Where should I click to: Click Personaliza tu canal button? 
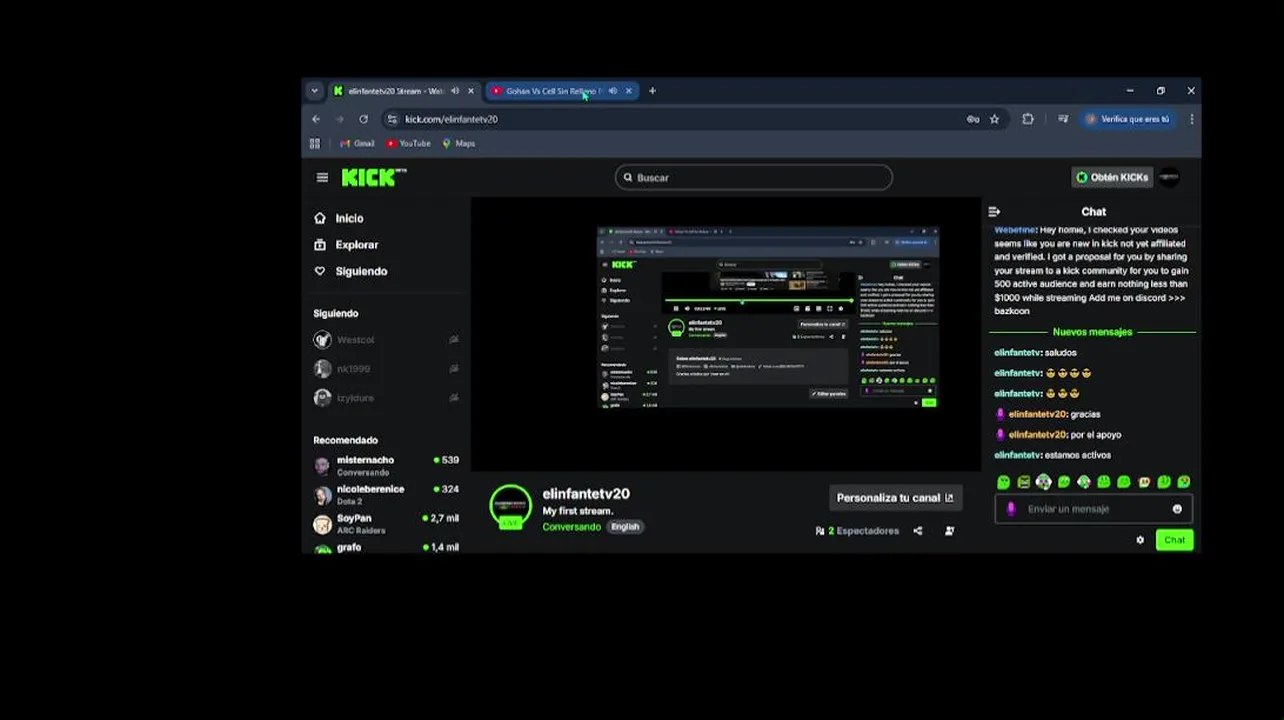point(895,498)
